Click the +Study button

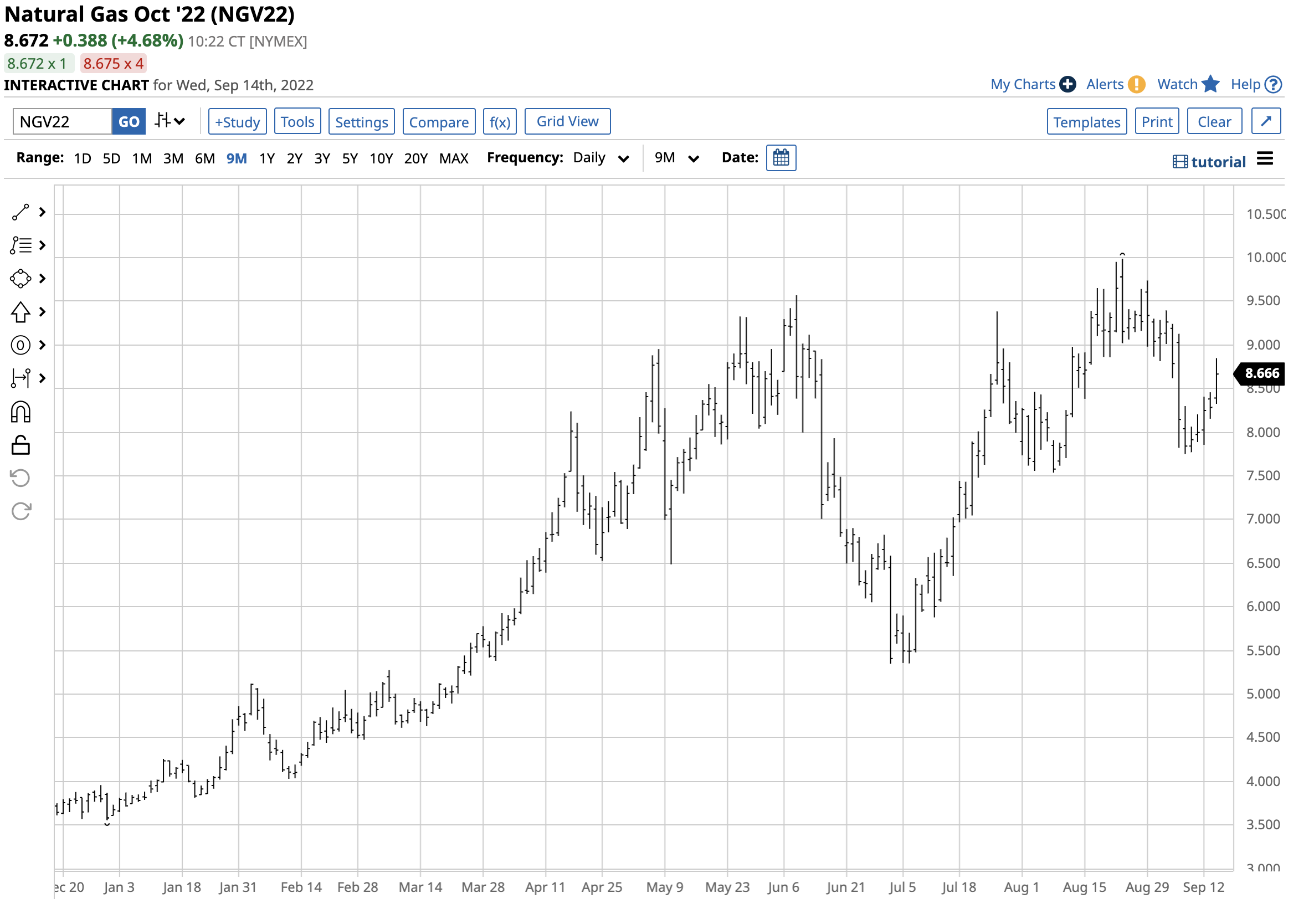pyautogui.click(x=238, y=122)
